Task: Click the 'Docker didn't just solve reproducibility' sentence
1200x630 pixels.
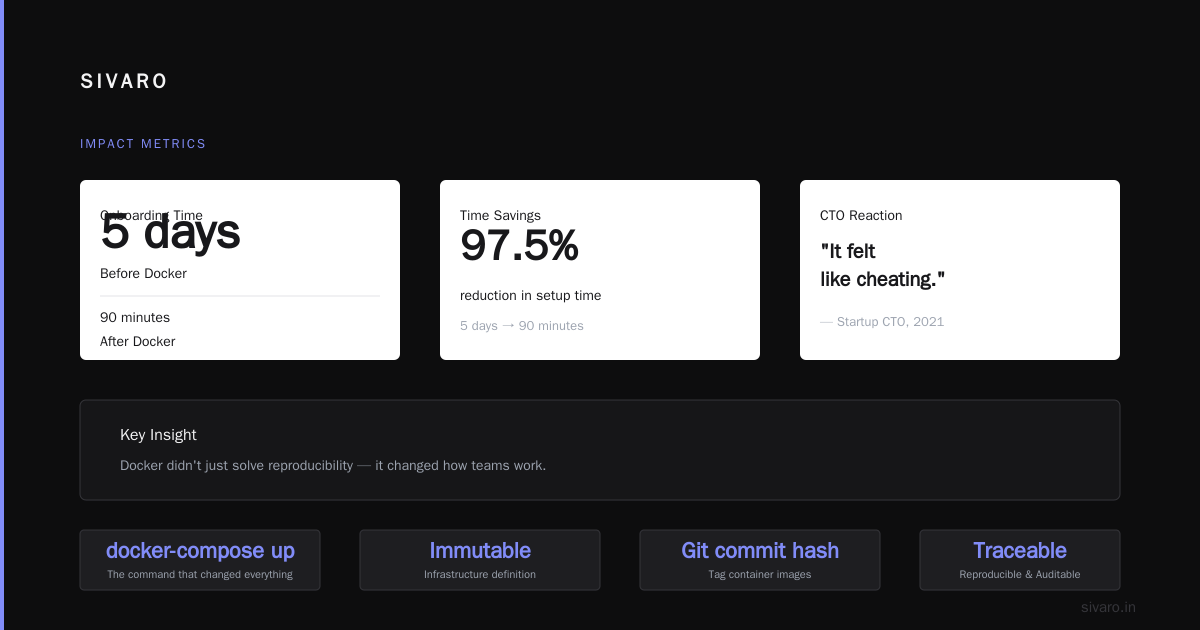Action: click(333, 465)
